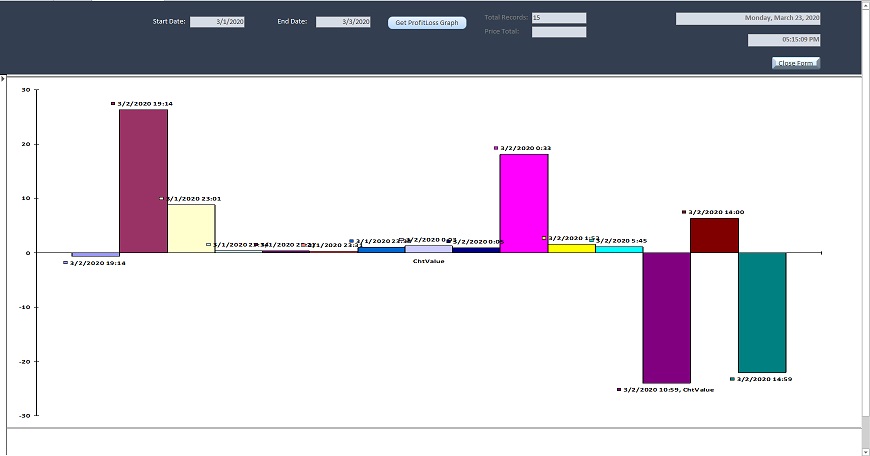The width and height of the screenshot is (870, 456).
Task: Click the record selector arrow at left edge
Action: (x=3, y=79)
